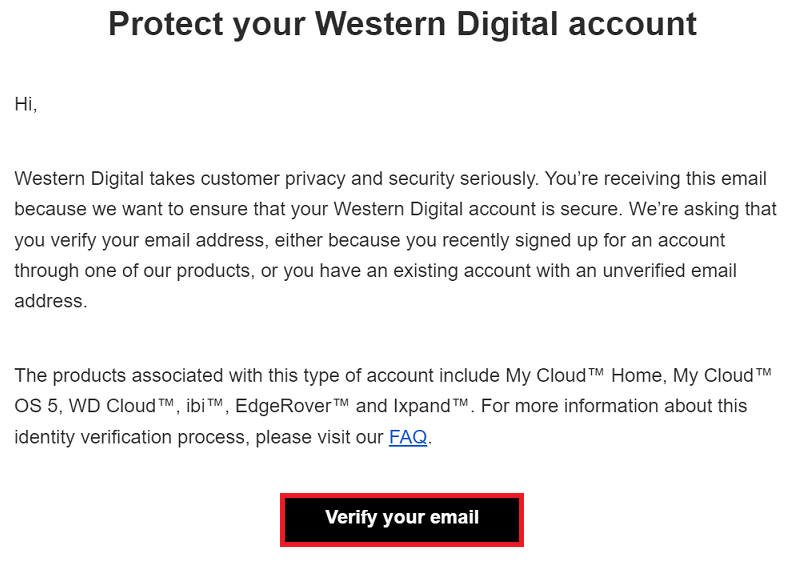Click the OS 5 text
The width and height of the screenshot is (786, 579).
[x=36, y=406]
